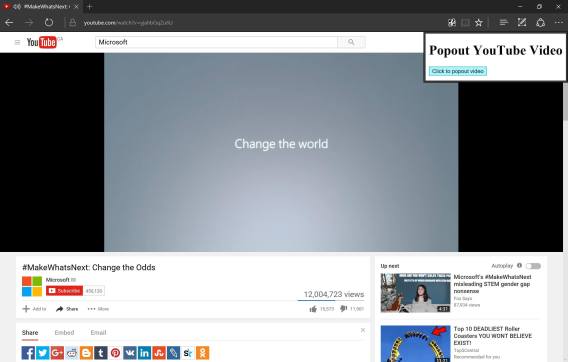Open the Microsoft channel name link
The width and height of the screenshot is (568, 362).
57,280
